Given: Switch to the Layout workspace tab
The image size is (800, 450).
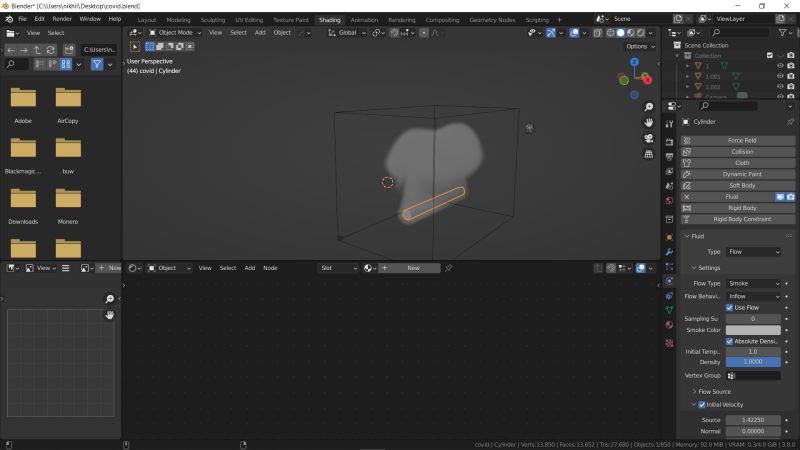Looking at the screenshot, I should point(146,20).
